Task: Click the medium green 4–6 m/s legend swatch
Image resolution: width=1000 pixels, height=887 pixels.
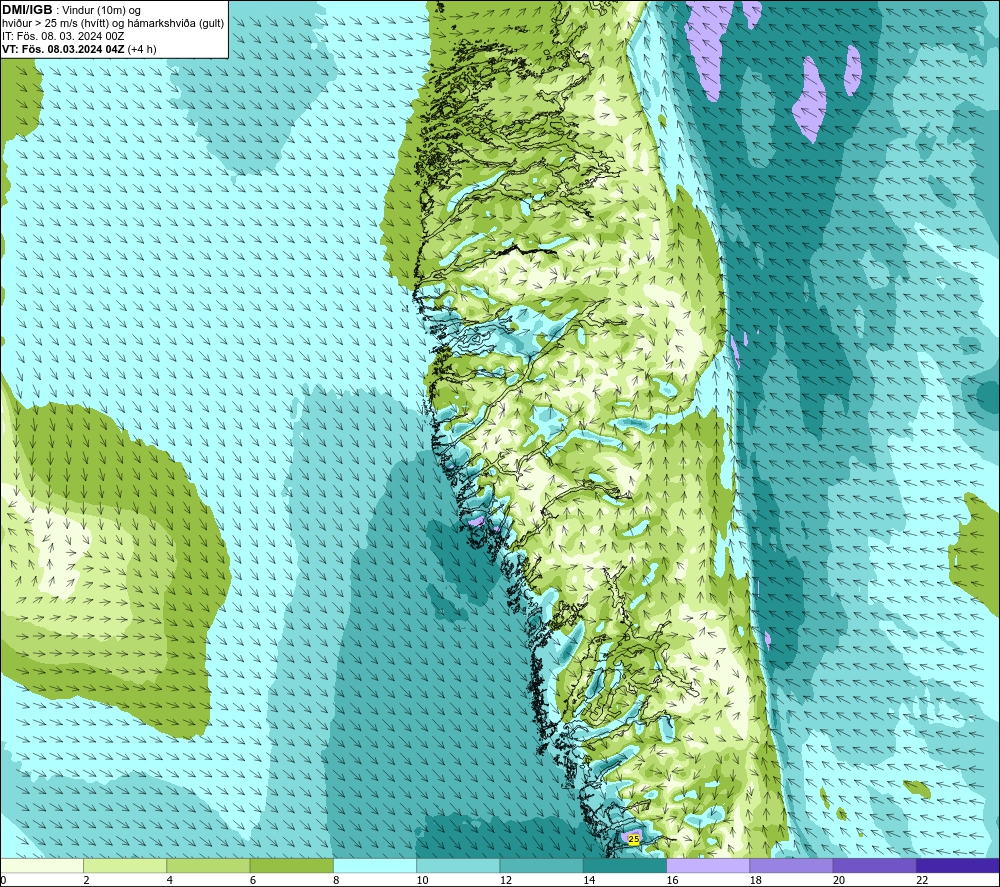Action: pos(209,865)
